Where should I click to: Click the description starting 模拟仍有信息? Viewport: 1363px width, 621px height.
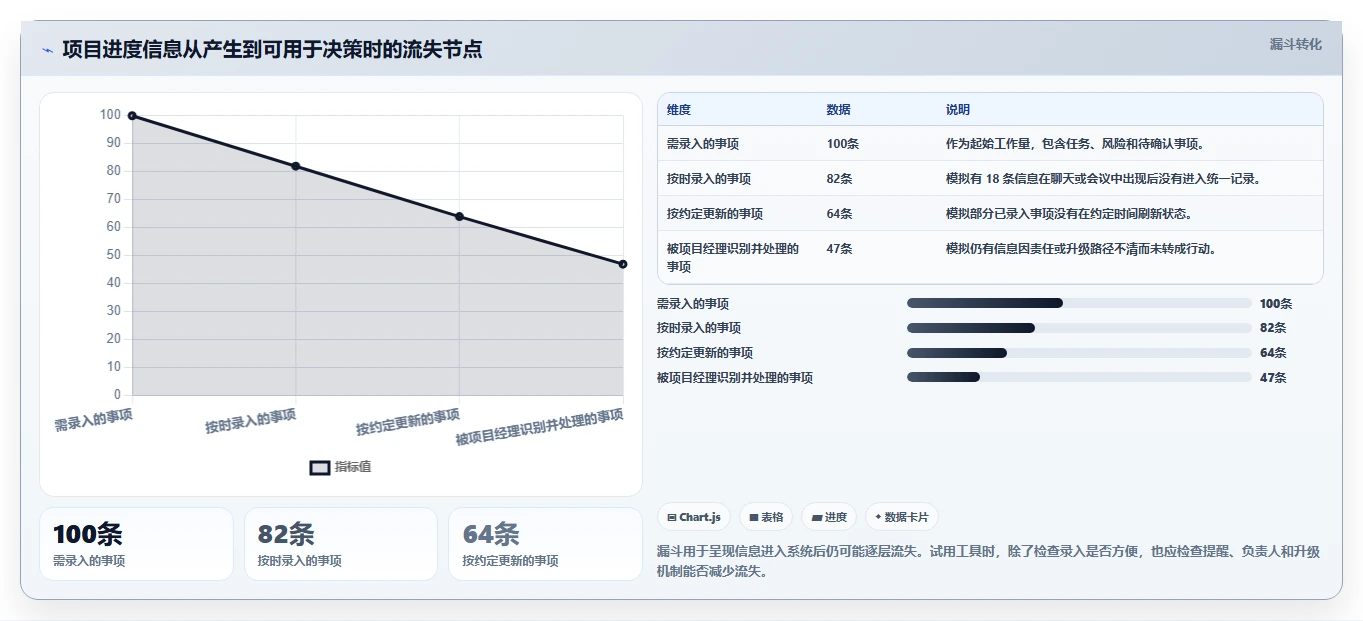(x=1081, y=249)
